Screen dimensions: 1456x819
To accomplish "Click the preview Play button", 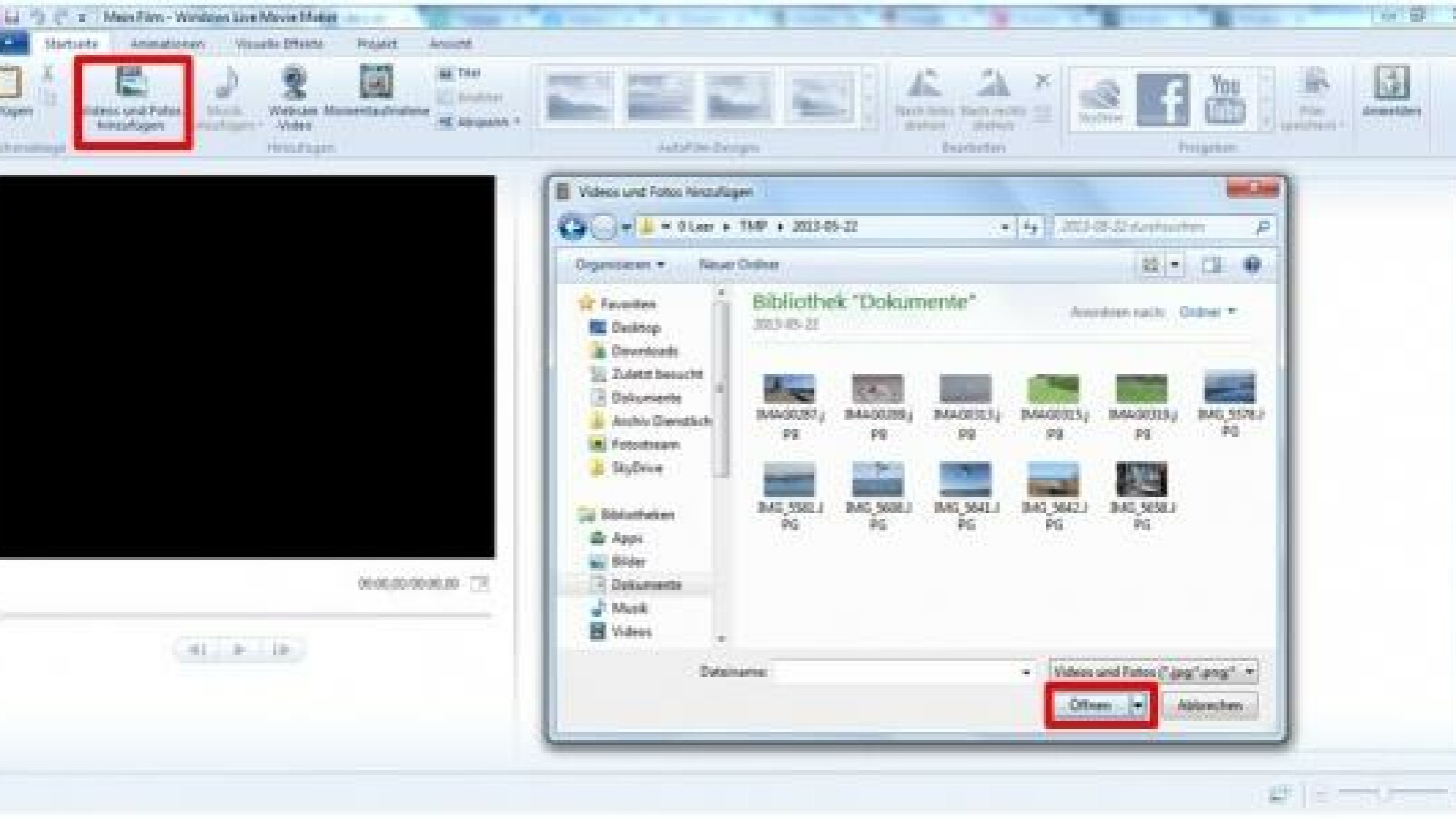I will 239,650.
